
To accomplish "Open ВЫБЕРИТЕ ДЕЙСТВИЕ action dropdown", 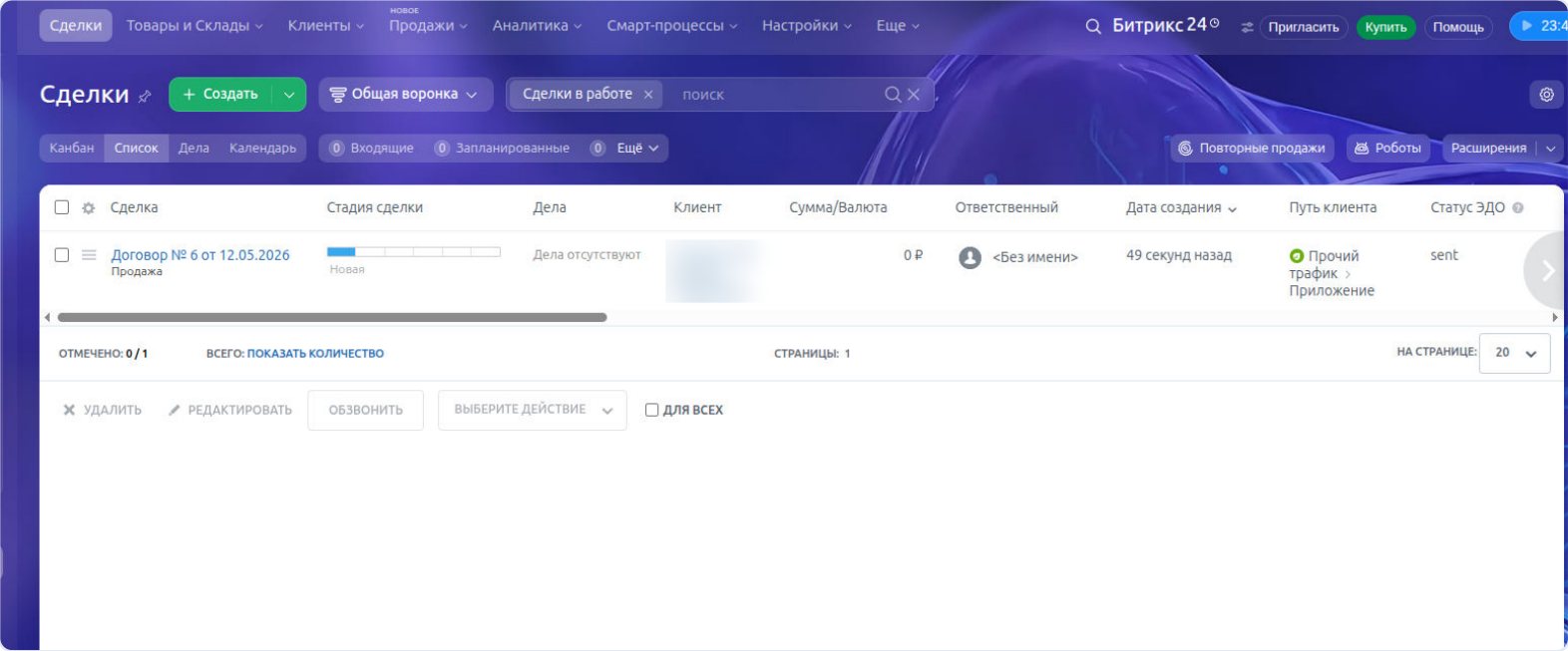I will 533,410.
